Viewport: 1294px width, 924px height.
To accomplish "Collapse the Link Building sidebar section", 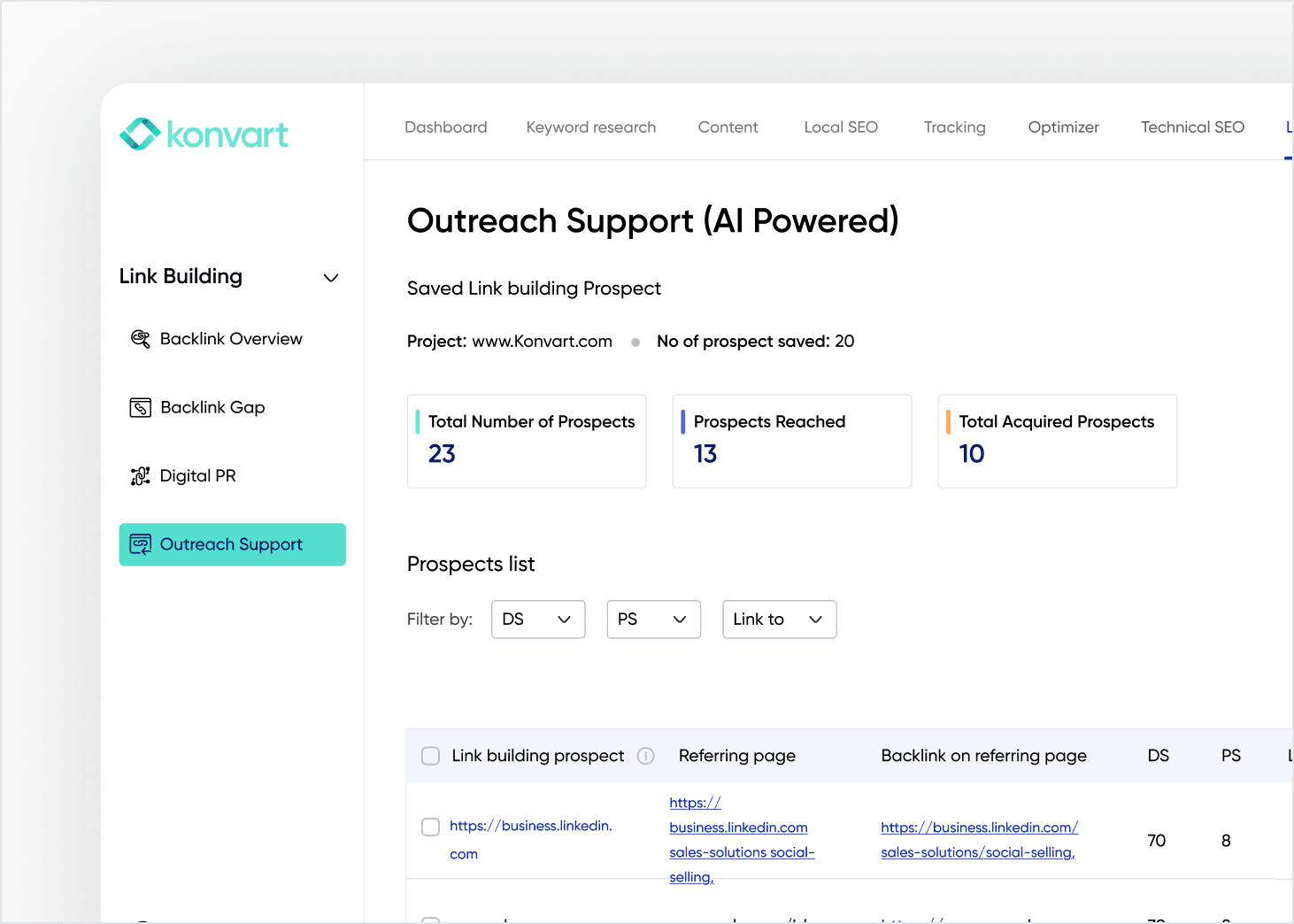I will pos(331,277).
